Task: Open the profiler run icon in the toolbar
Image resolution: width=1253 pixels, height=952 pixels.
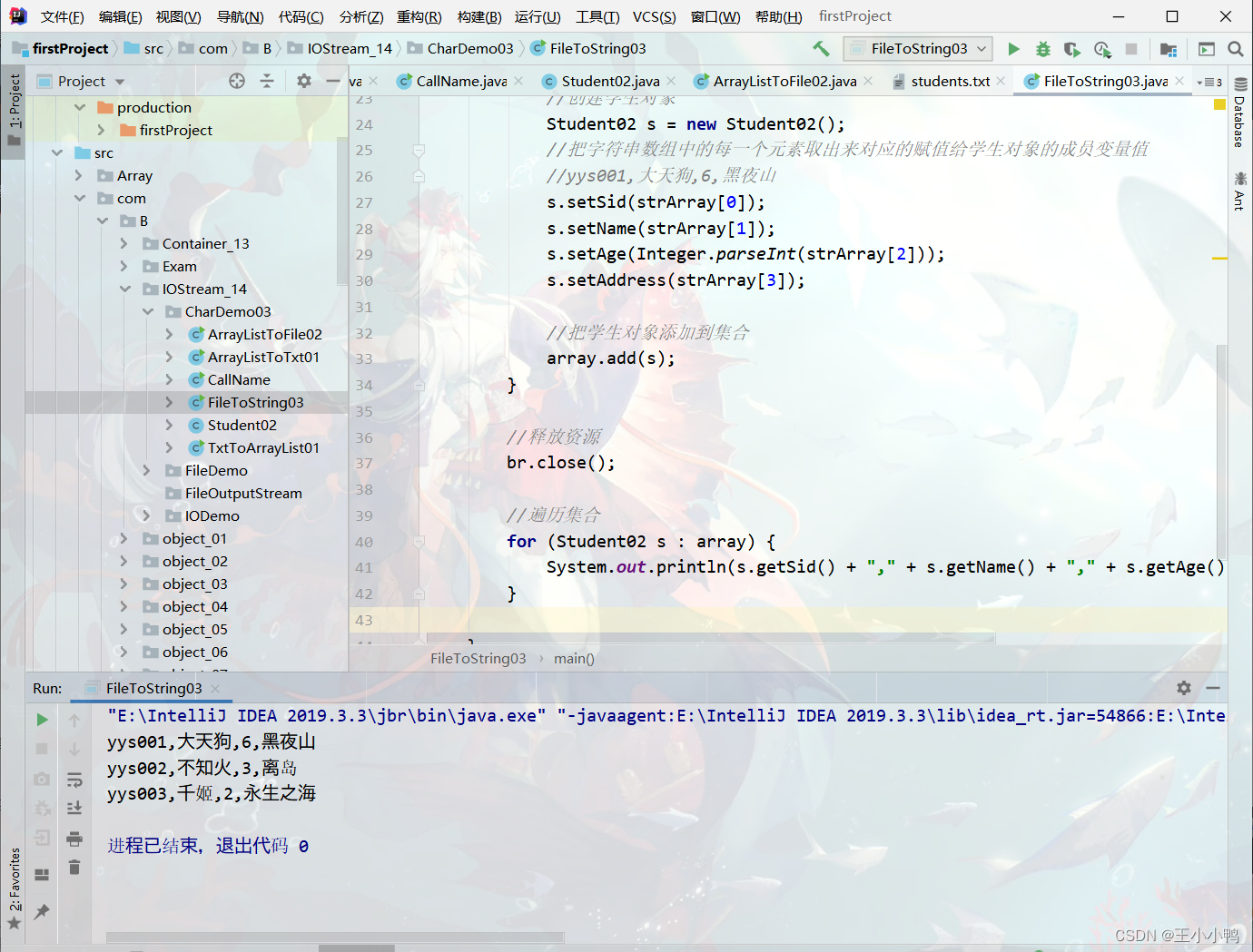Action: coord(1102,49)
